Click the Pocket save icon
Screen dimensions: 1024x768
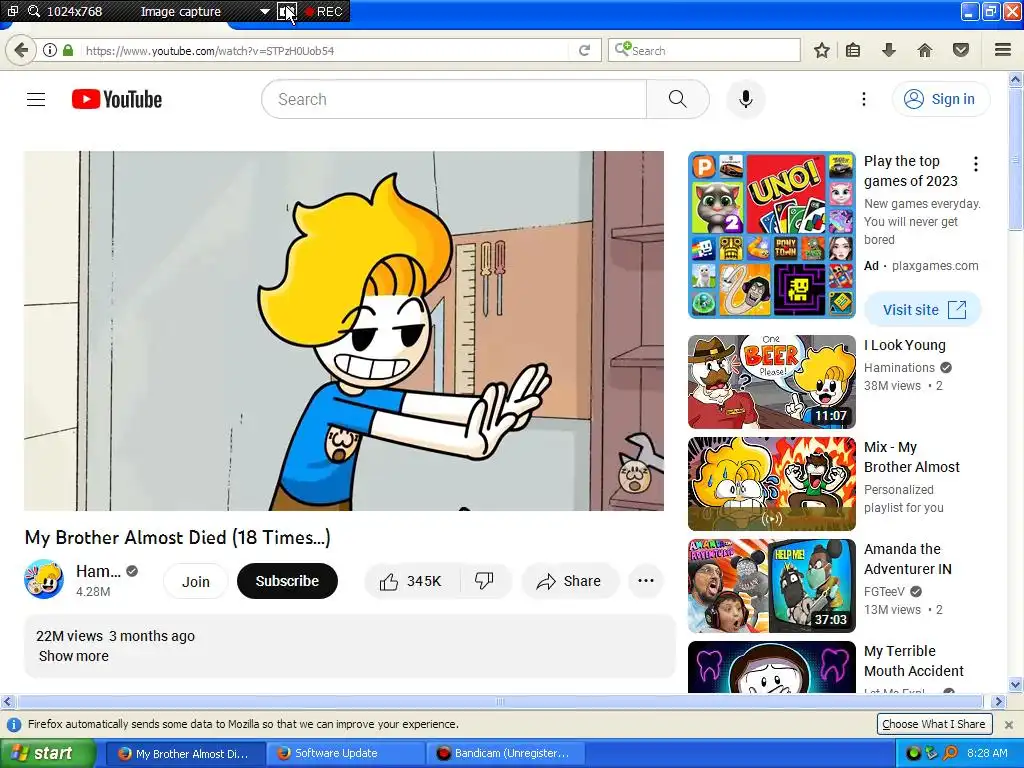click(961, 50)
